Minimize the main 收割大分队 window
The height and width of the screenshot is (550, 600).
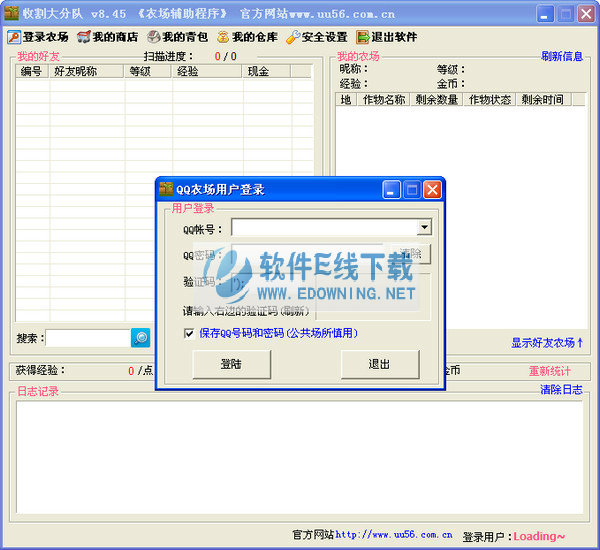pos(545,15)
